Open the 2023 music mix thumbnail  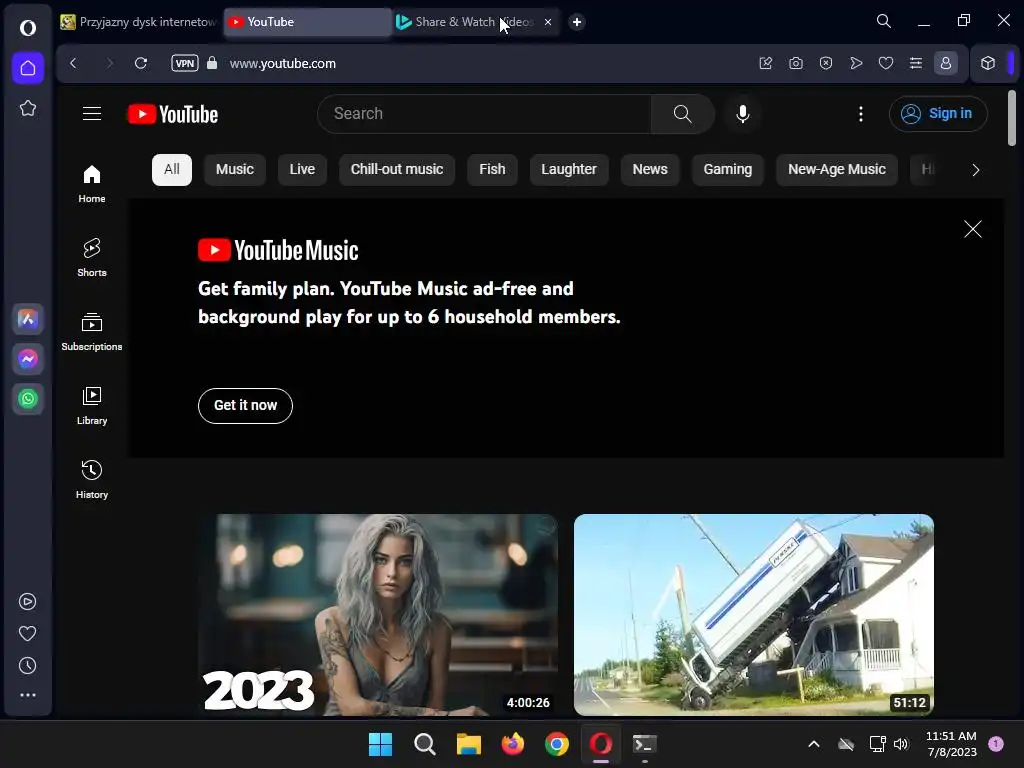pyautogui.click(x=378, y=615)
